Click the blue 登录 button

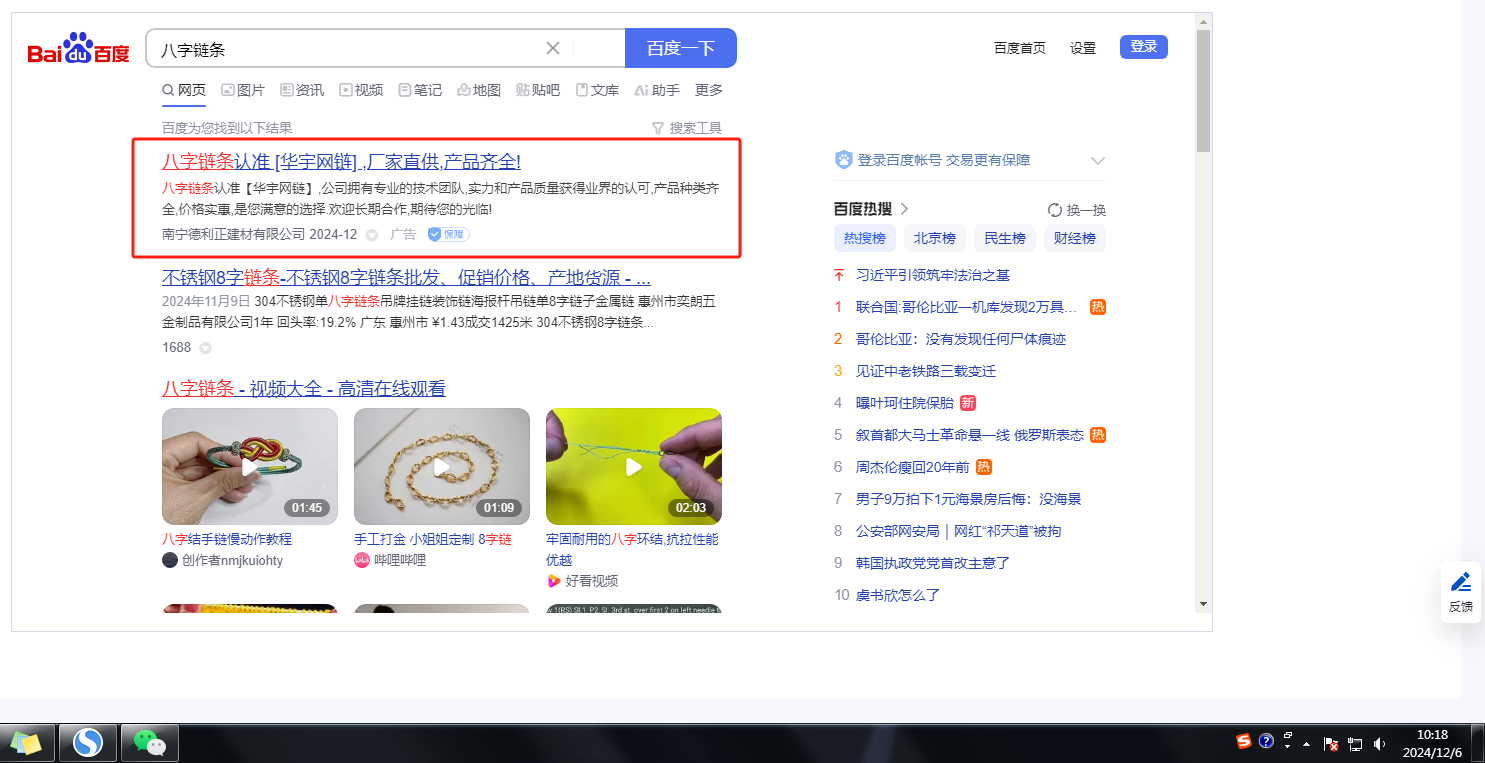point(1144,47)
